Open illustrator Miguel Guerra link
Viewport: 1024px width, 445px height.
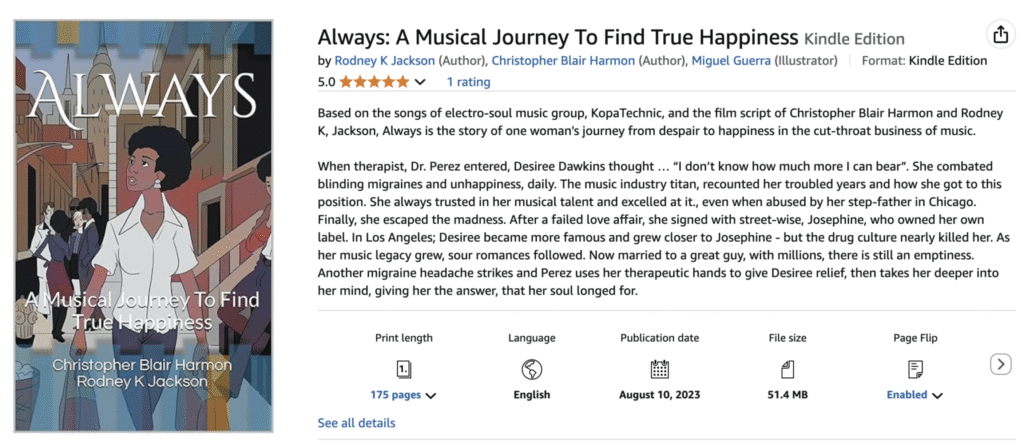click(x=730, y=60)
